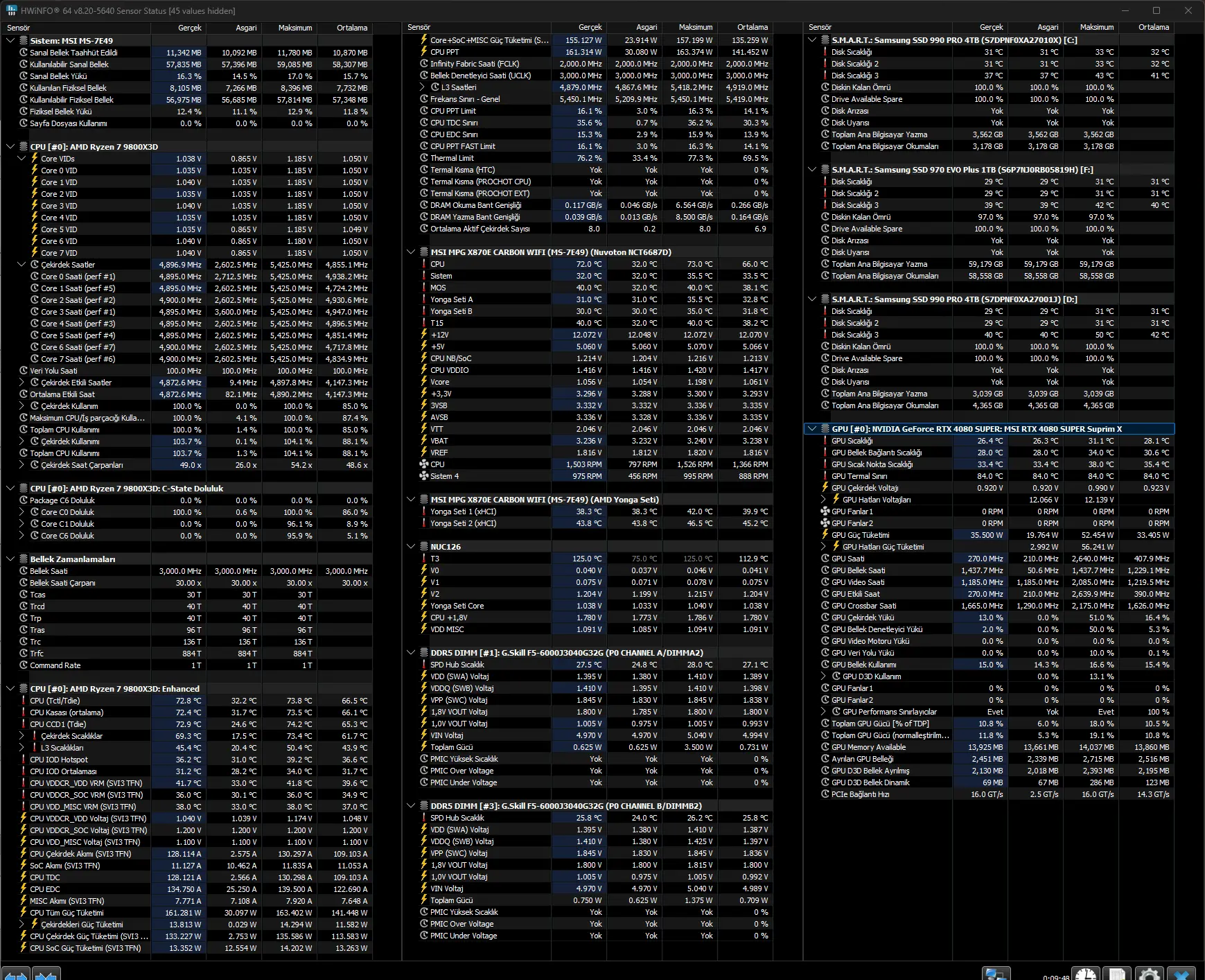Reset min/max values with the clock icon
This screenshot has height=980, width=1205.
[1086, 974]
